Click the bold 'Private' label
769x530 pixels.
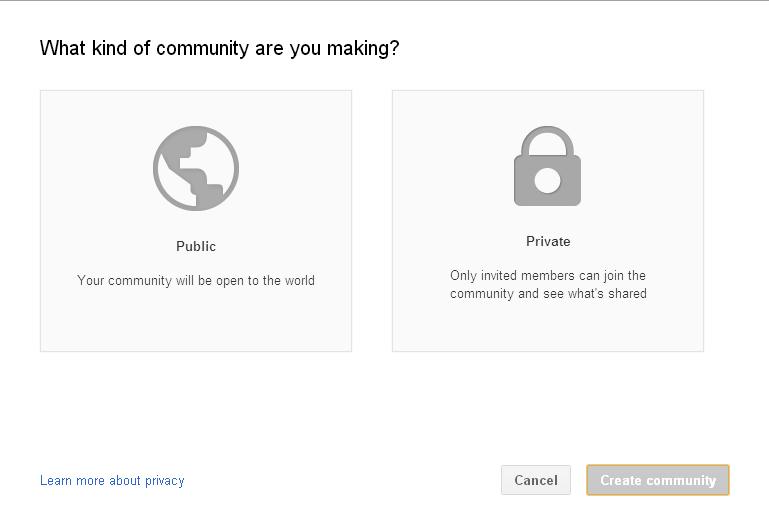pos(548,241)
